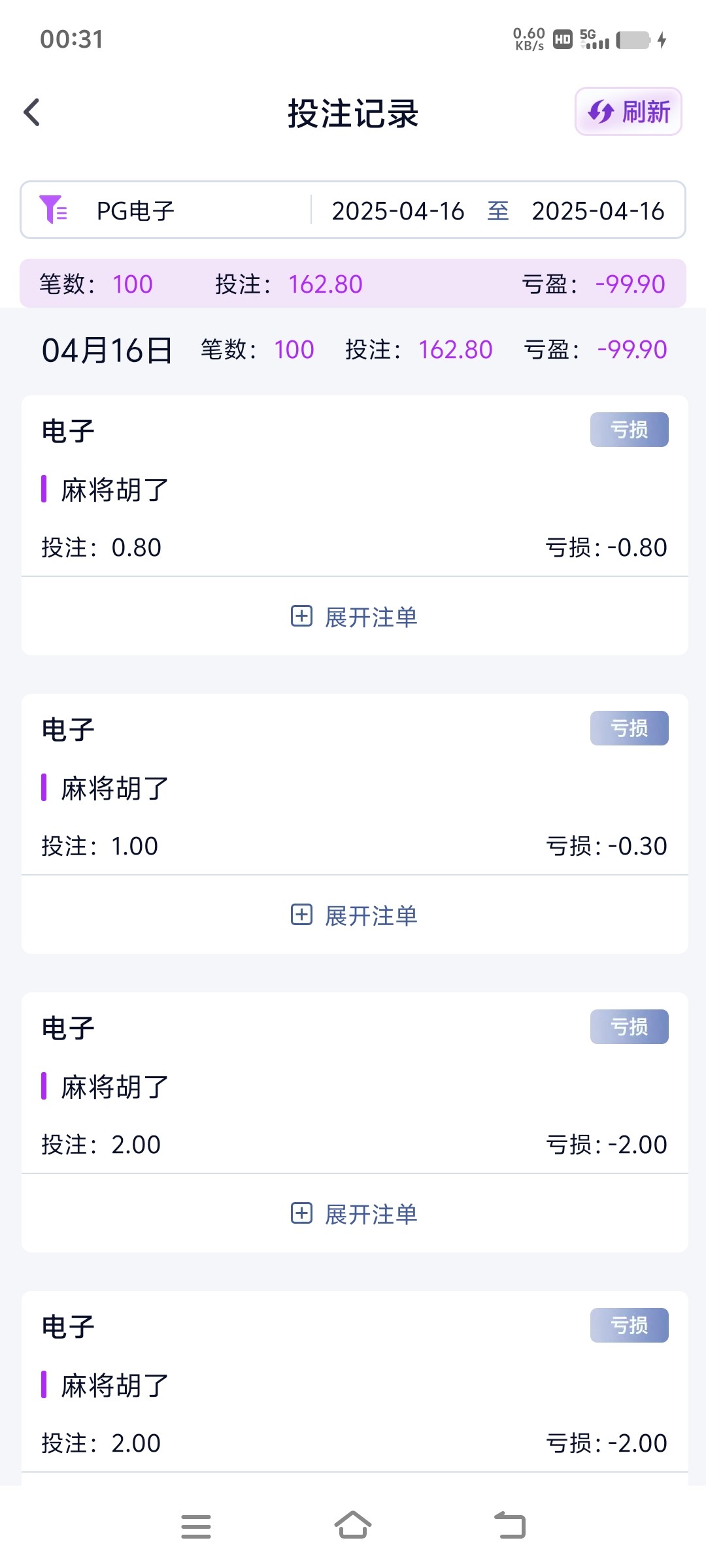Click plus icon in third 展开注单 row
Screen dimensions: 706x1568
point(301,1213)
